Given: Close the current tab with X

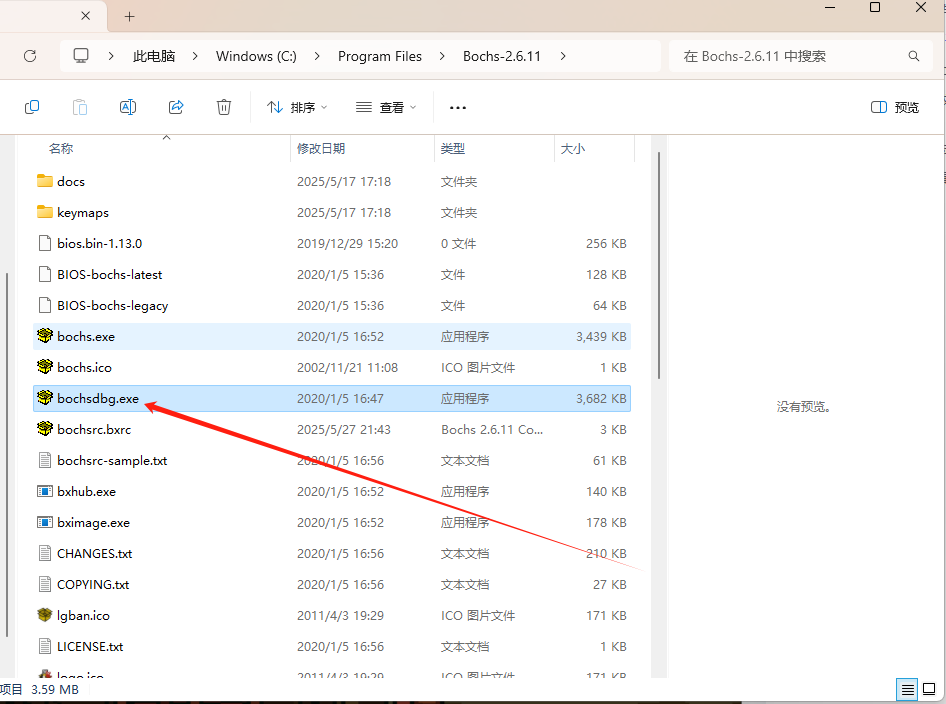Looking at the screenshot, I should coord(86,16).
